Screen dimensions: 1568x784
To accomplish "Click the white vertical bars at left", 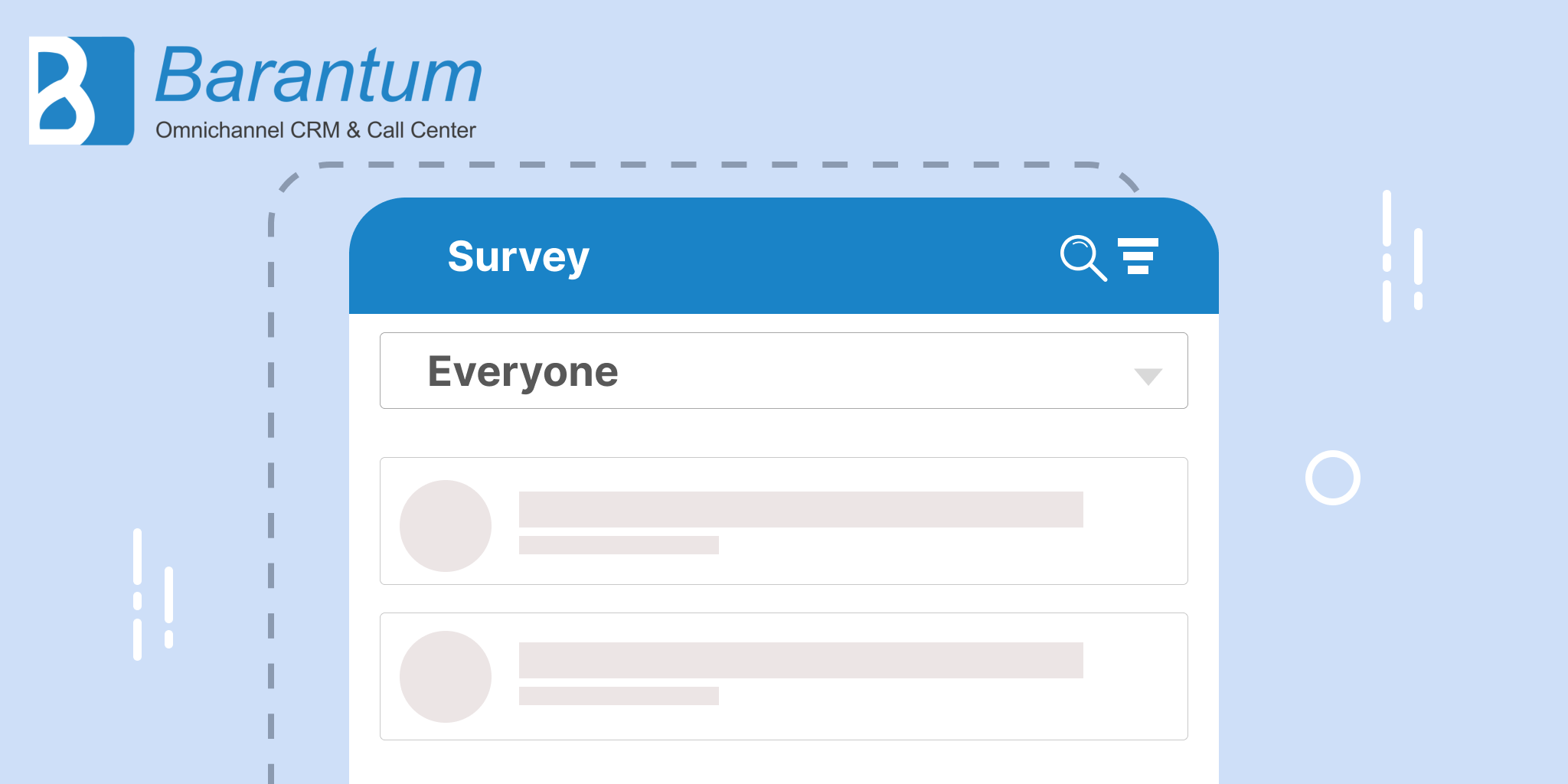I will pos(152,594).
